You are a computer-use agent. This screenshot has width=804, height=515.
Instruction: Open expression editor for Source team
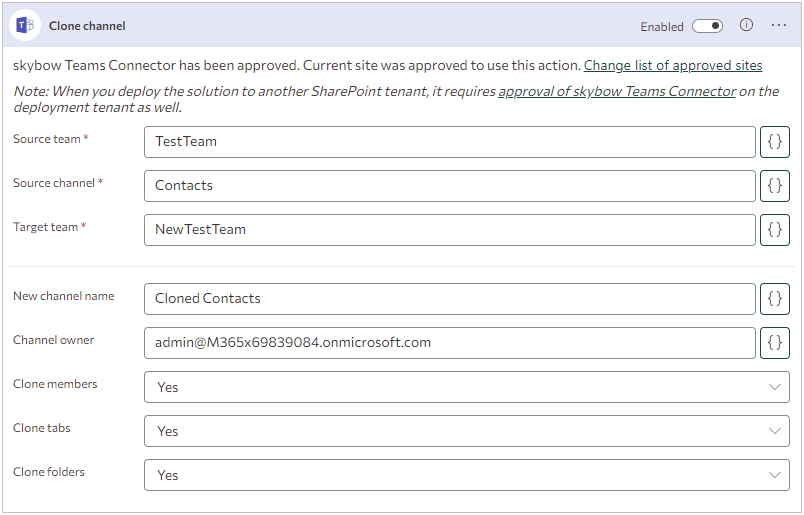coord(775,142)
